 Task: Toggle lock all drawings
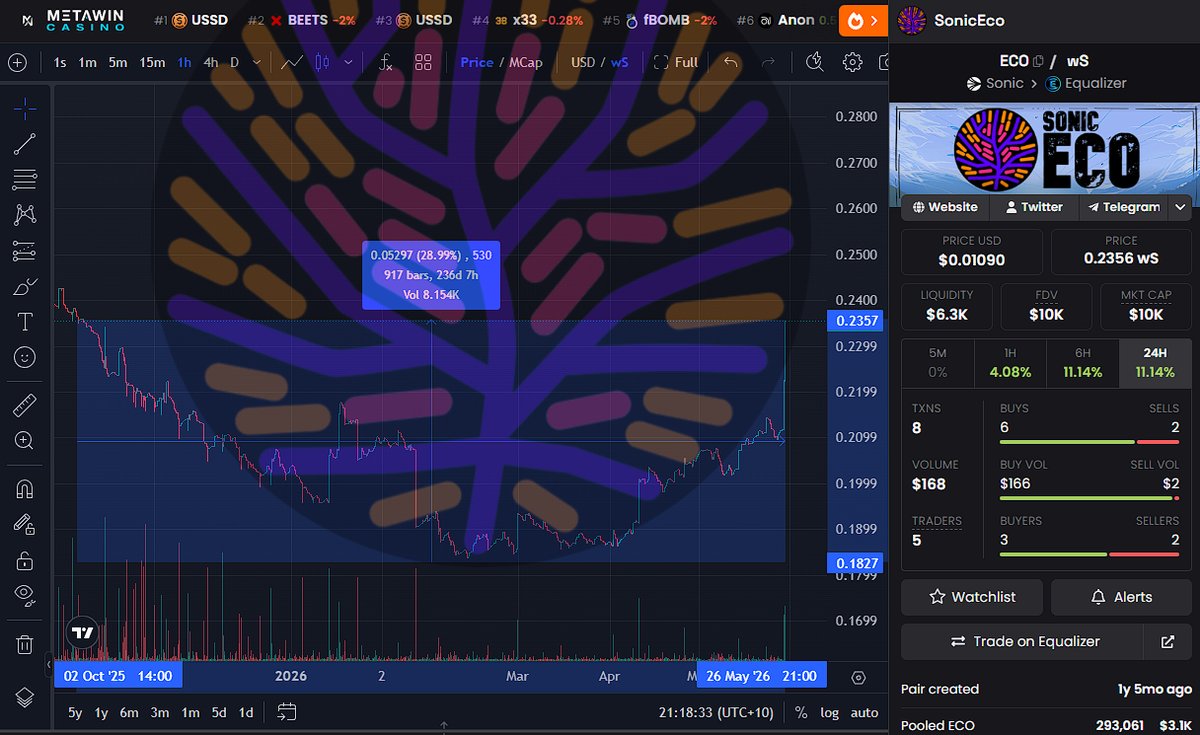click(x=25, y=560)
